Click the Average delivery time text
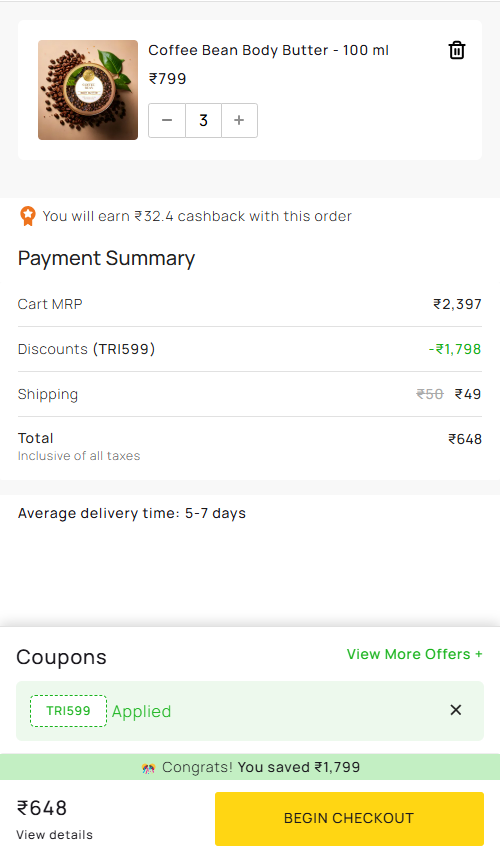Image resolution: width=500 pixels, height=856 pixels. coord(132,514)
